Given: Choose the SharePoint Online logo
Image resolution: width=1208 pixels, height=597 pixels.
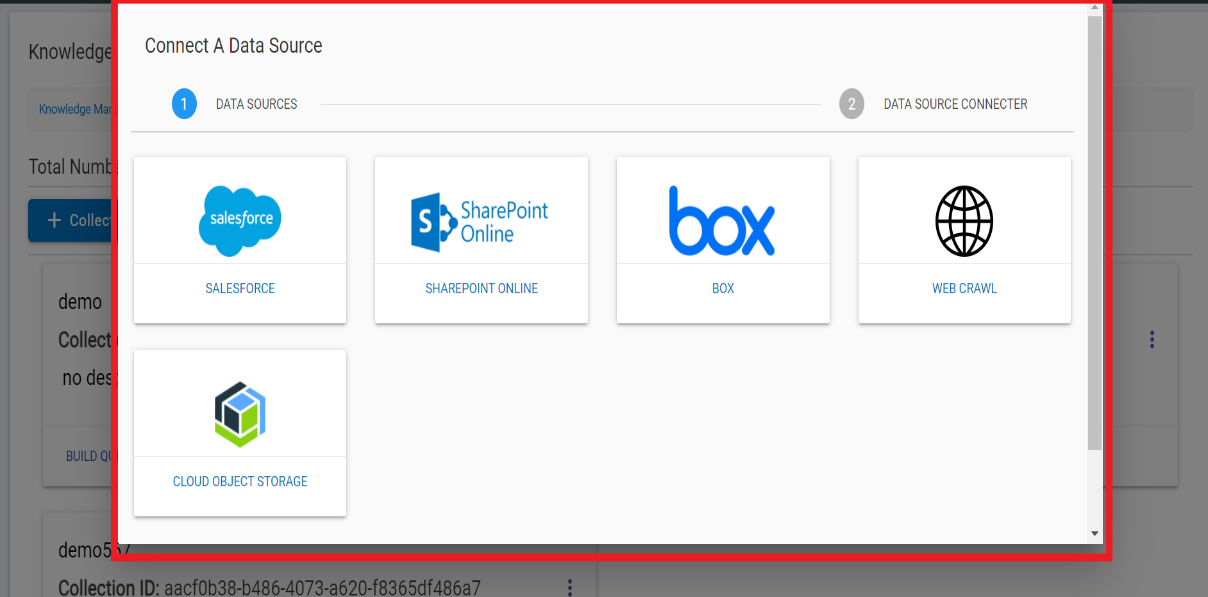Looking at the screenshot, I should 480,221.
